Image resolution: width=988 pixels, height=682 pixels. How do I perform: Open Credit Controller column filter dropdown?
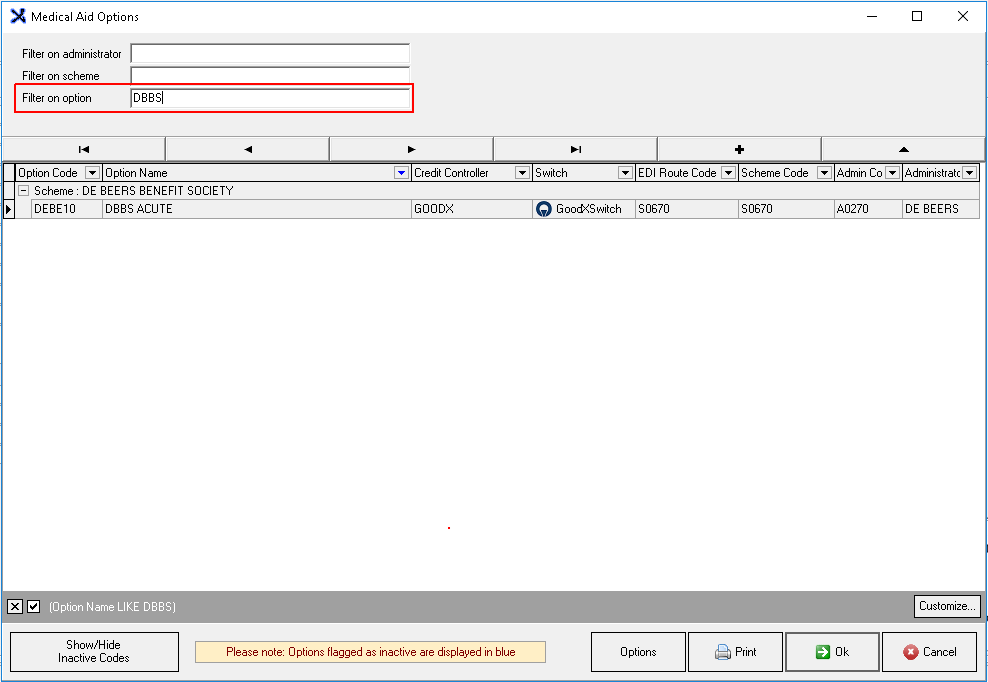[x=522, y=173]
